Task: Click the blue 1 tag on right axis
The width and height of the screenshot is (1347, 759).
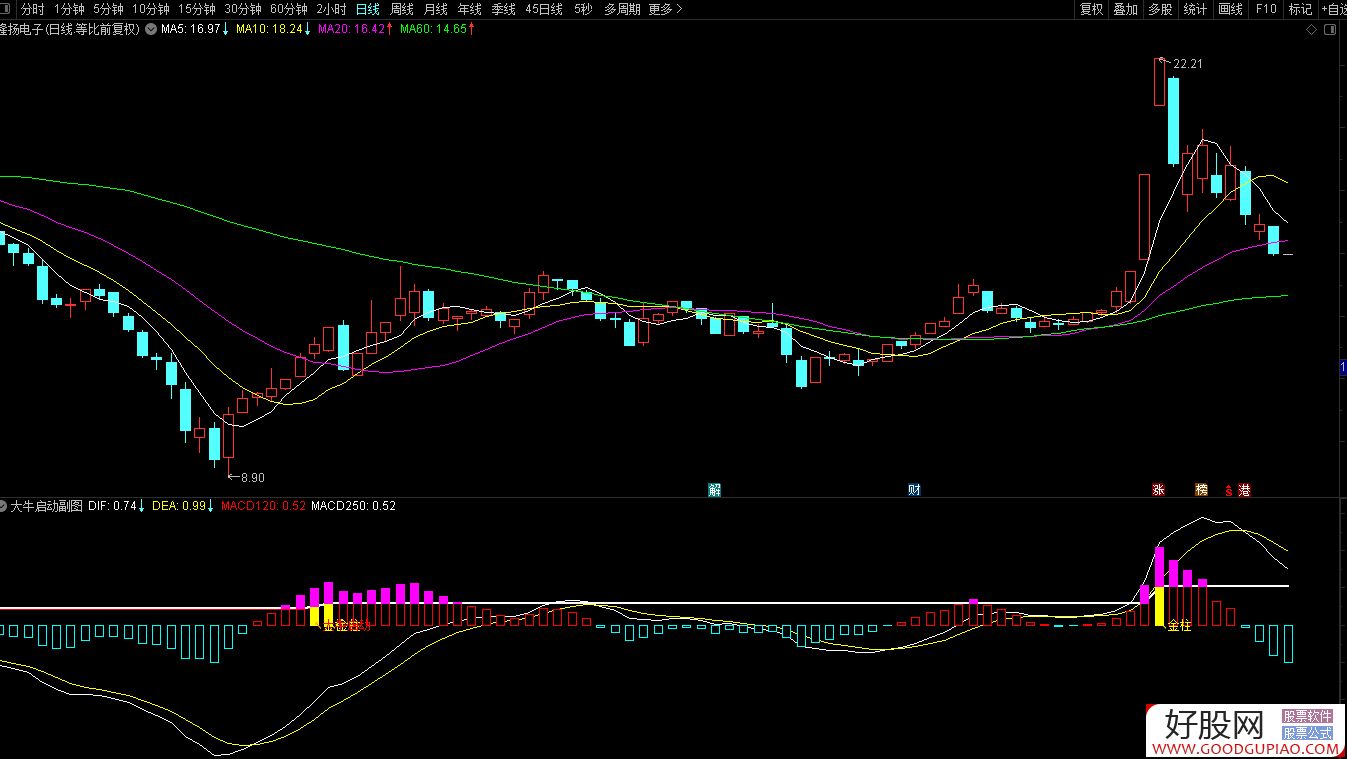Action: [x=1343, y=370]
